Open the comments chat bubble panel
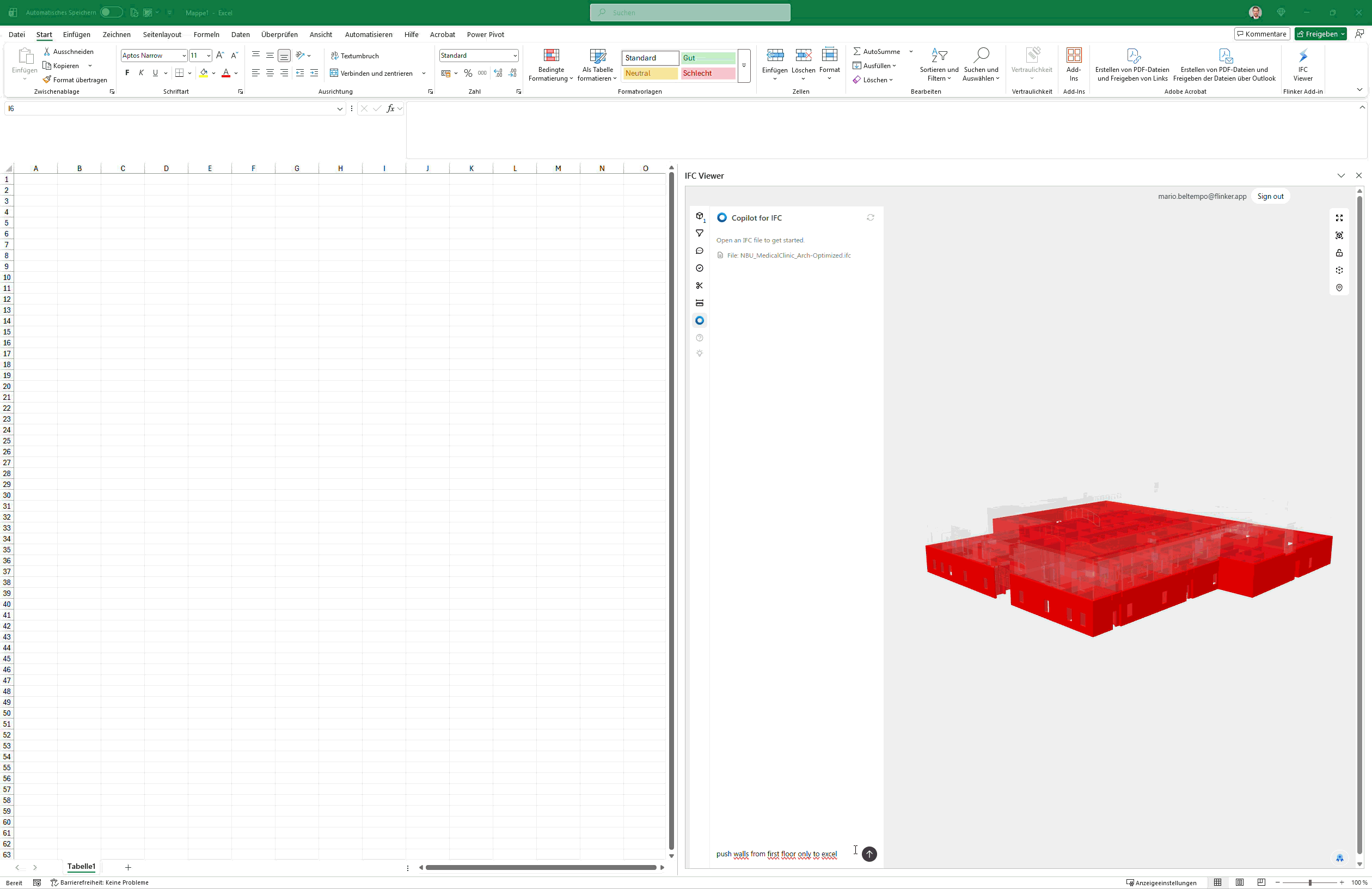1372x889 pixels. (x=699, y=251)
